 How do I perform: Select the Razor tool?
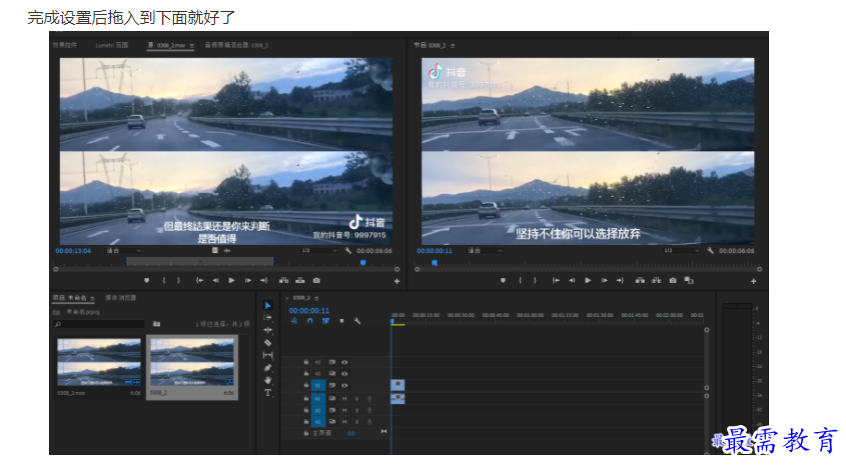(x=268, y=343)
